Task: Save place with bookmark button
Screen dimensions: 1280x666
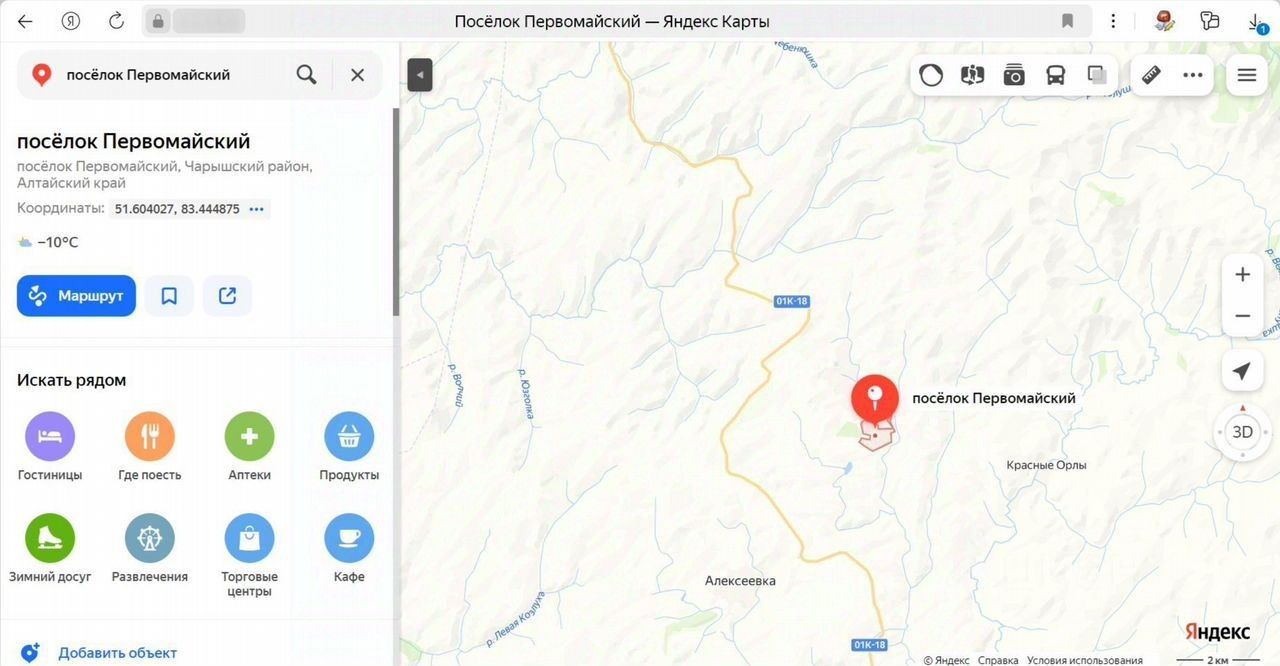Action: click(x=169, y=296)
